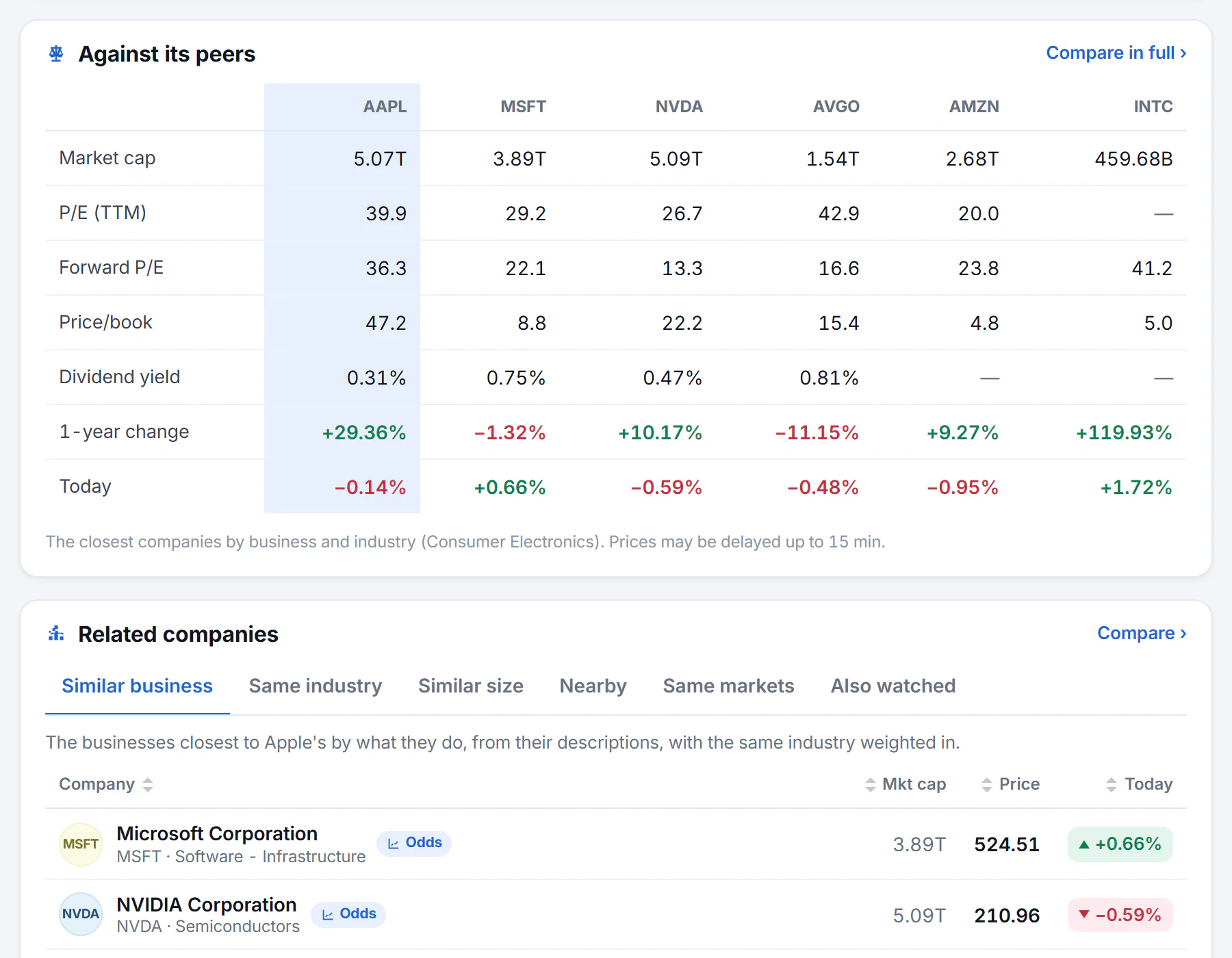1232x958 pixels.
Task: Click the NVDA · Semiconductors subtitle
Action: point(208,927)
